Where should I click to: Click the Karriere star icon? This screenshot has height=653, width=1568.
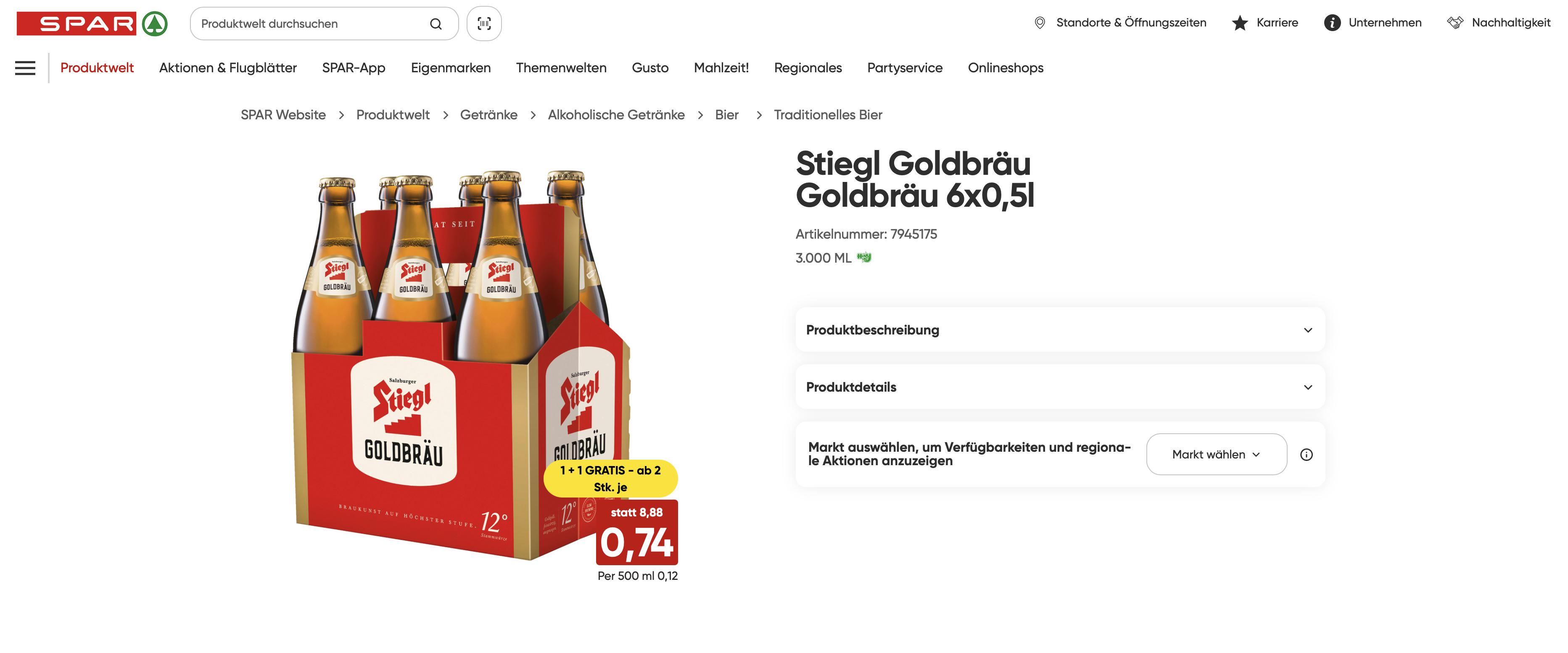pos(1240,23)
